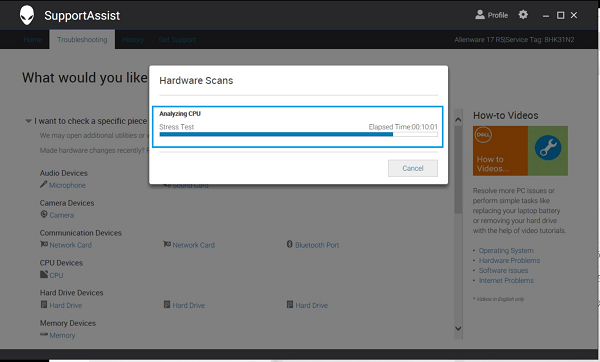Viewport: 600px width, 362px height.
Task: Click the second Network Card icon
Action: [167, 244]
